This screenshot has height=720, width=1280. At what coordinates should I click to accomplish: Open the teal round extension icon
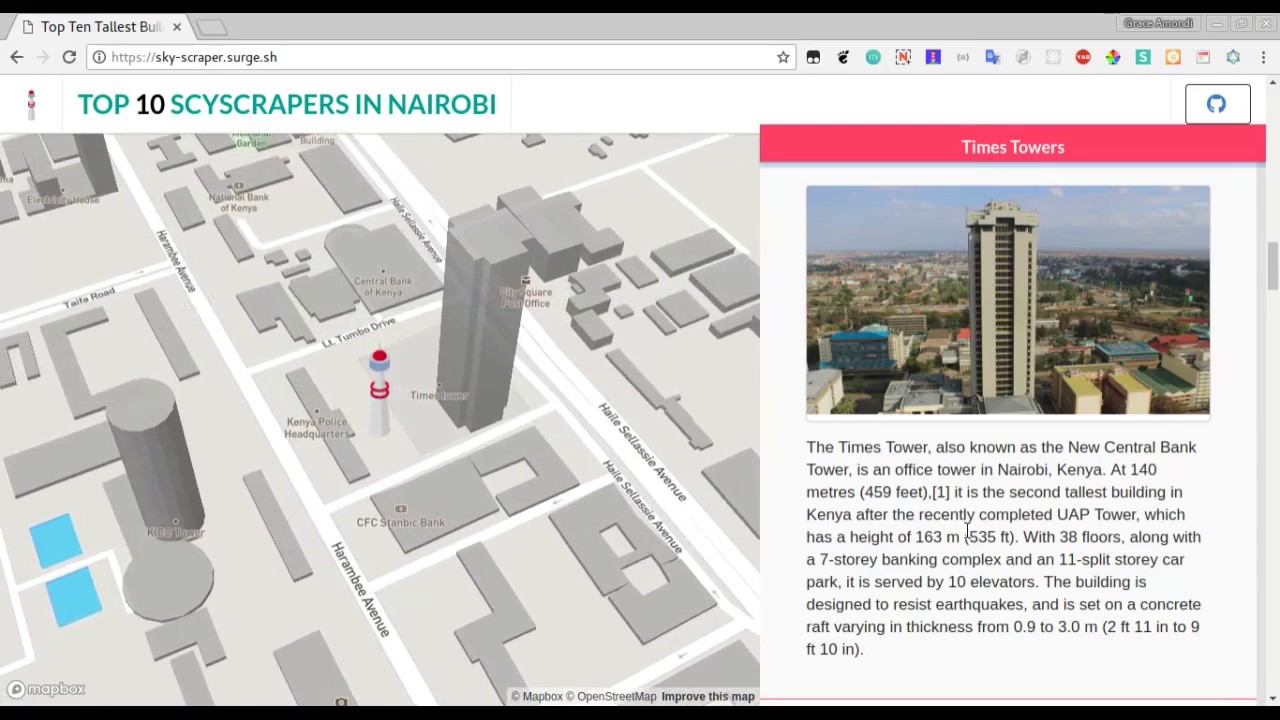pyautogui.click(x=873, y=57)
